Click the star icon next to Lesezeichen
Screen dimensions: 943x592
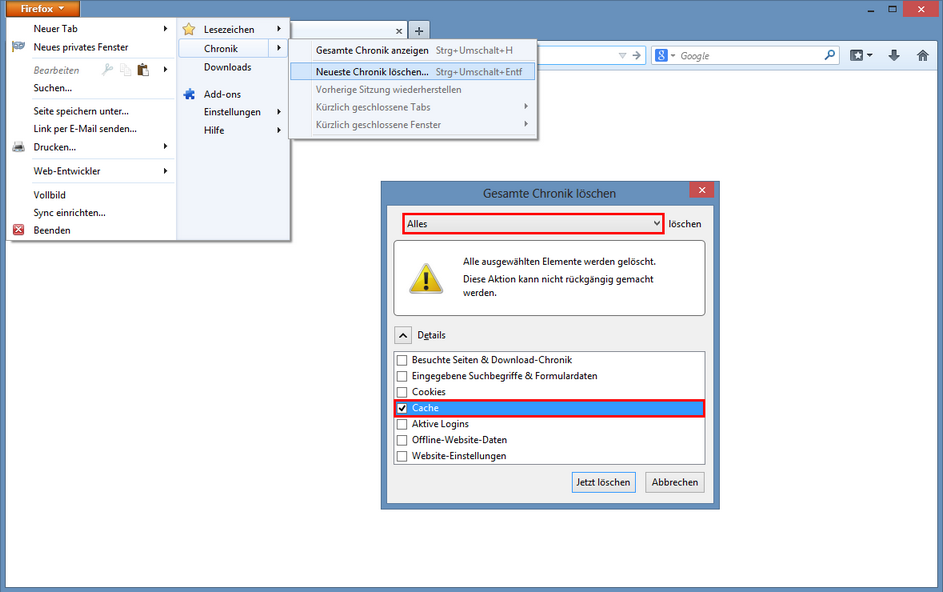[x=189, y=29]
